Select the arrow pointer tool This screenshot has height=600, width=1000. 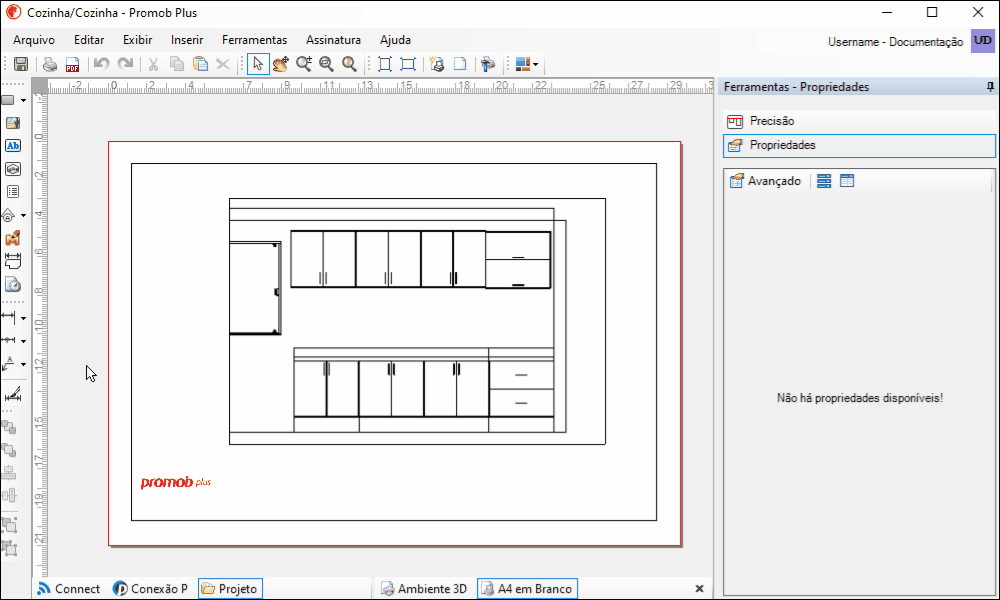coord(258,64)
